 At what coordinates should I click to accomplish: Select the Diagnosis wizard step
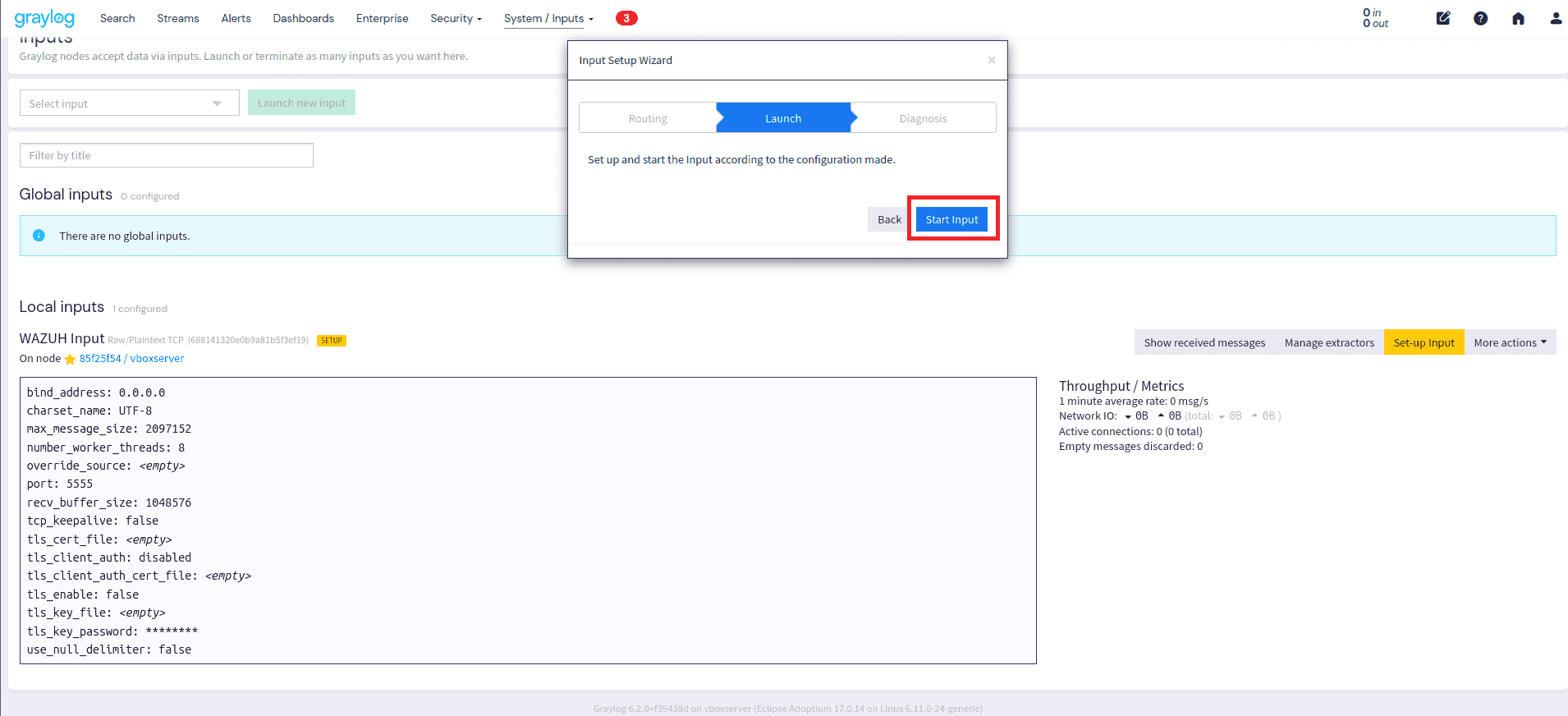click(923, 118)
